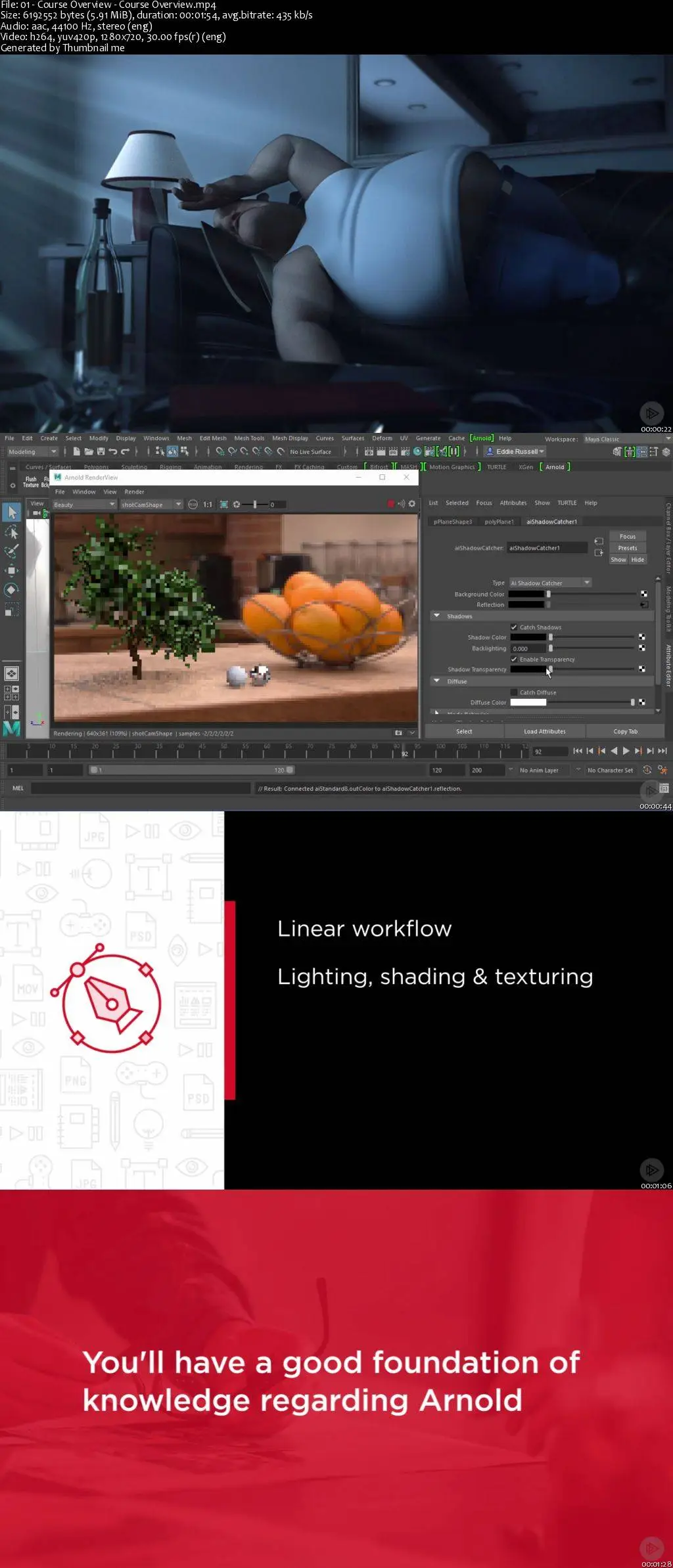The image size is (673, 1568).
Task: Click the Hide button
Action: point(638,560)
